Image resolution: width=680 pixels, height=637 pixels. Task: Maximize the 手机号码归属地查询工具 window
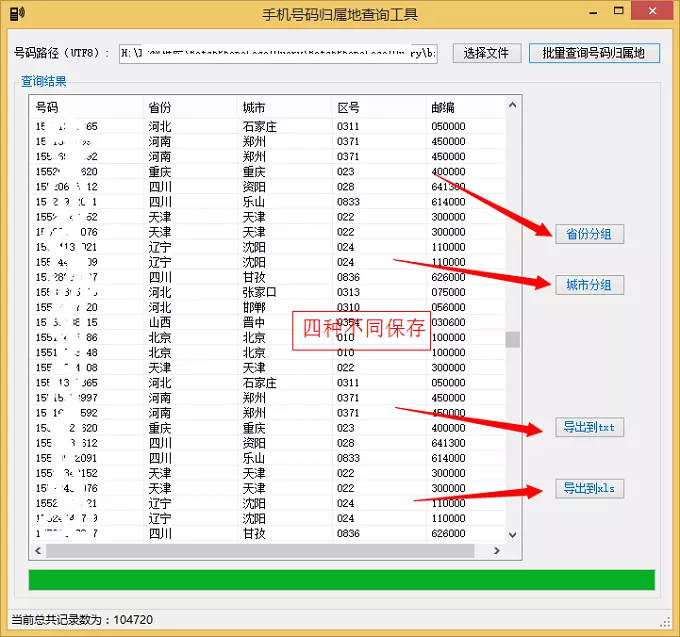click(x=619, y=11)
